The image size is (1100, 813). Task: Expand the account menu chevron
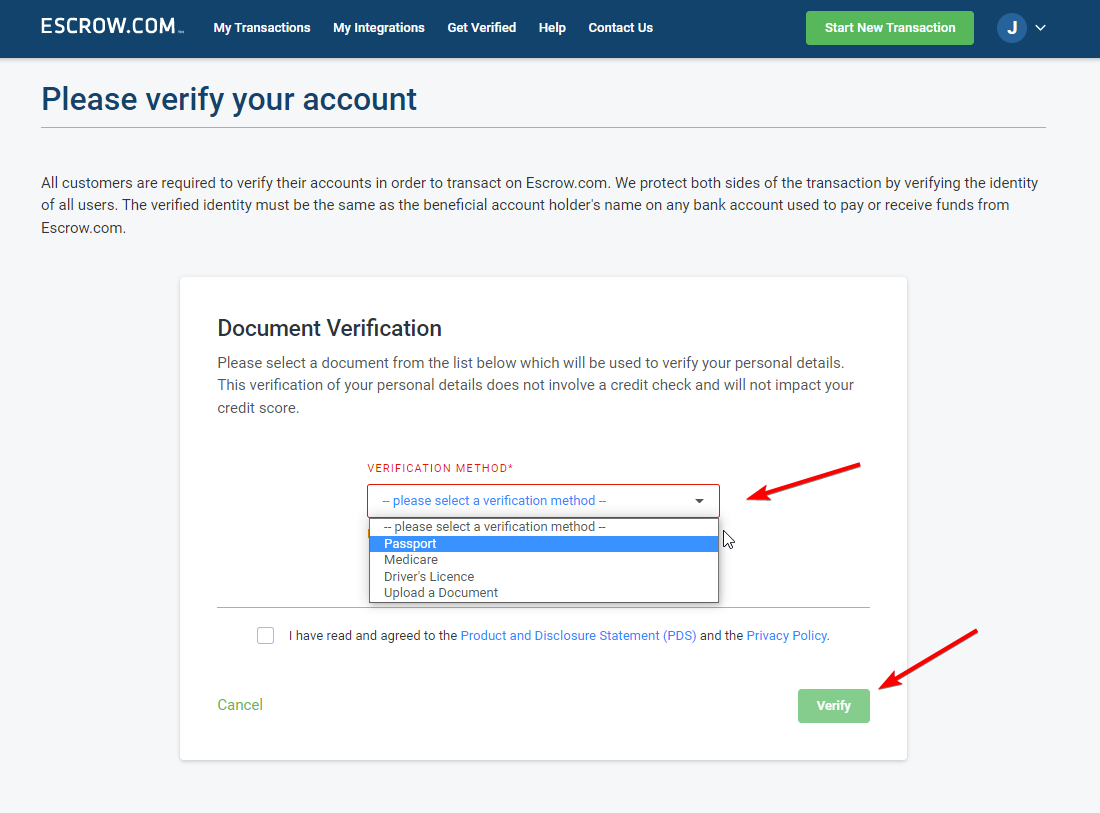click(x=1041, y=28)
